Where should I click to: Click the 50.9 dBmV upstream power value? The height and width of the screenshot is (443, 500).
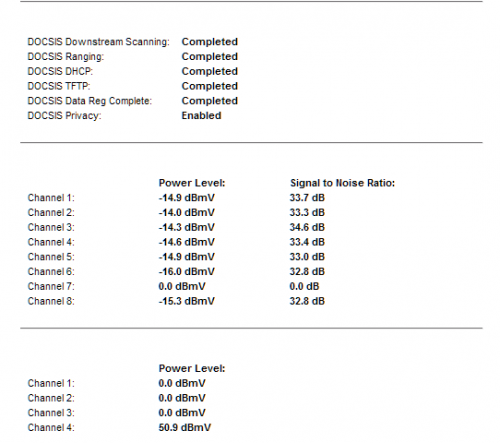185,428
